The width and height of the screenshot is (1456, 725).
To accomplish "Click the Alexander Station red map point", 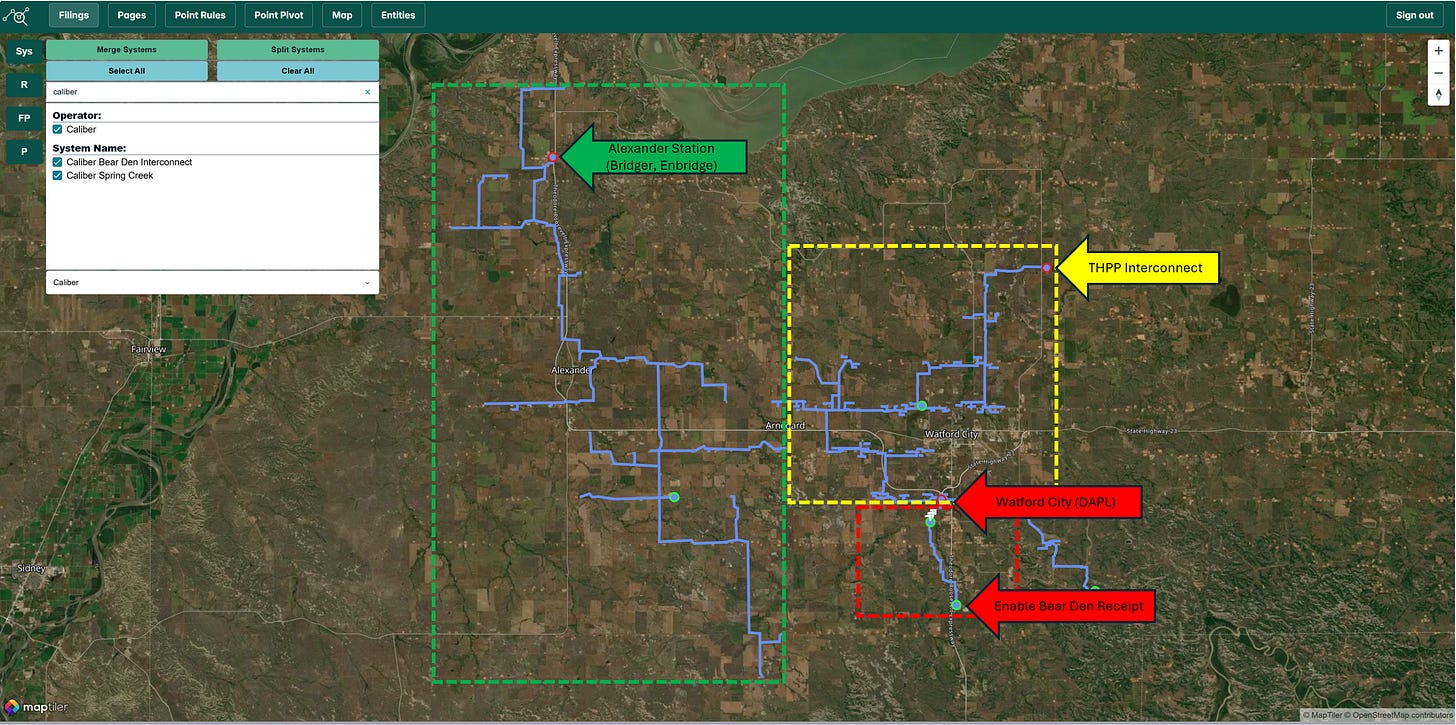I will pos(552,157).
